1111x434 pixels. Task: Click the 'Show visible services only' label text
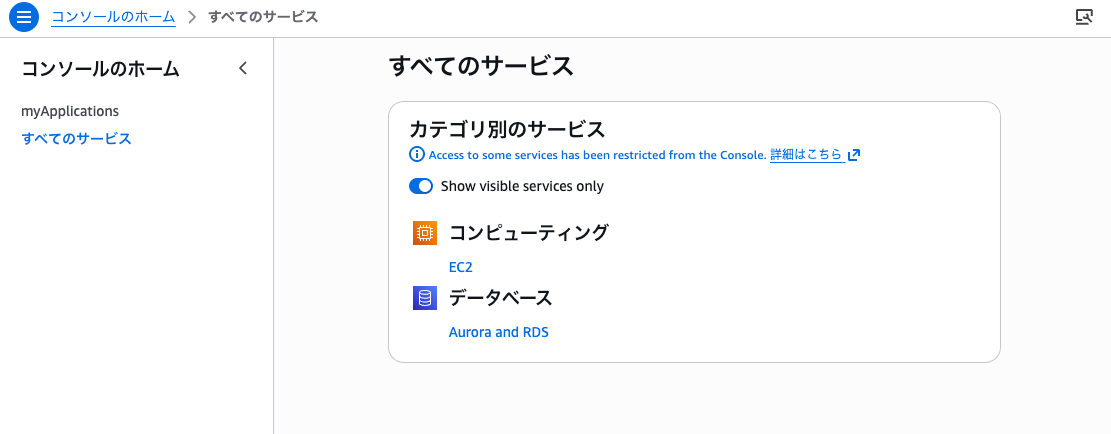pos(522,186)
